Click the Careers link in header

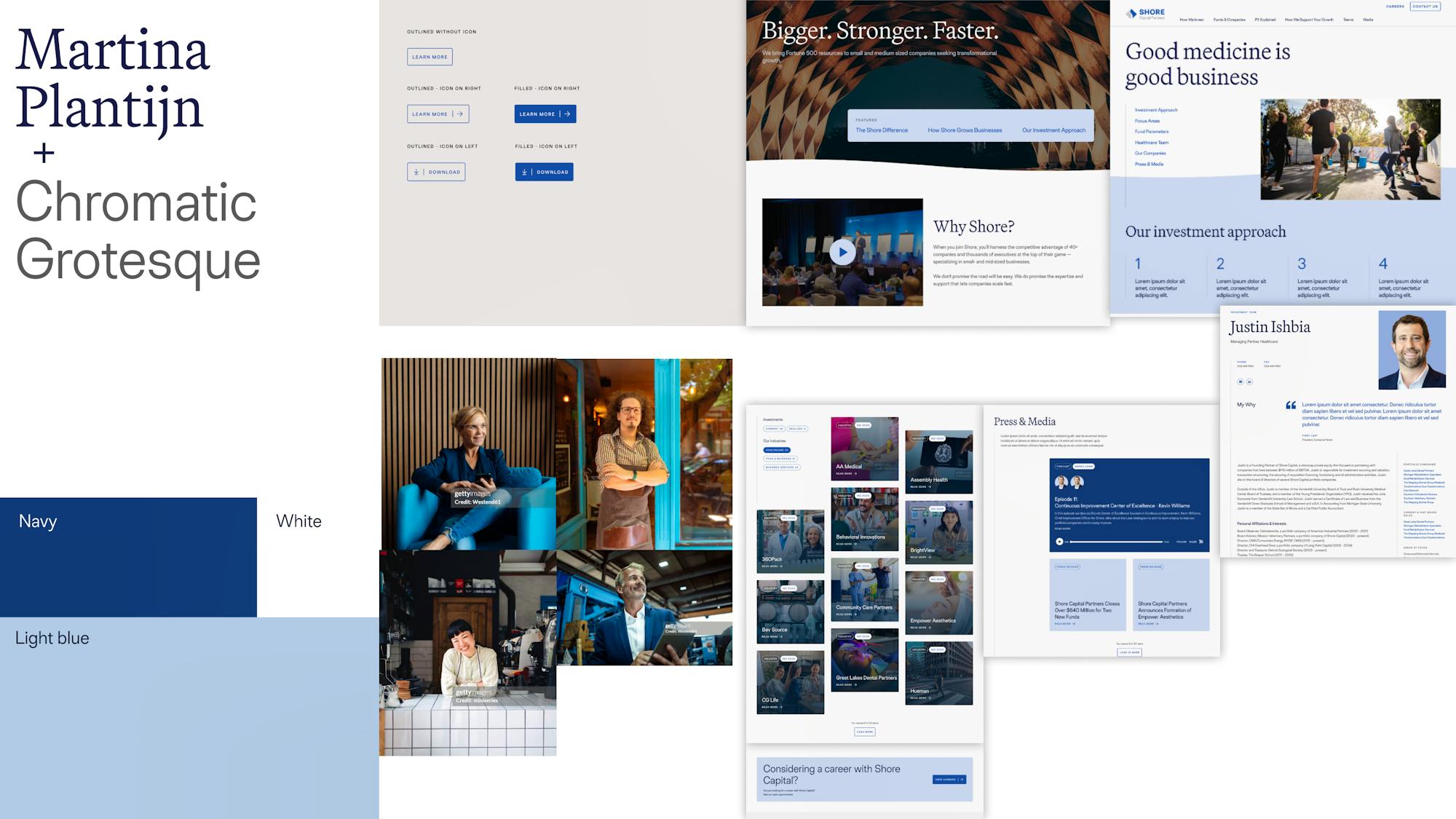point(1395,7)
